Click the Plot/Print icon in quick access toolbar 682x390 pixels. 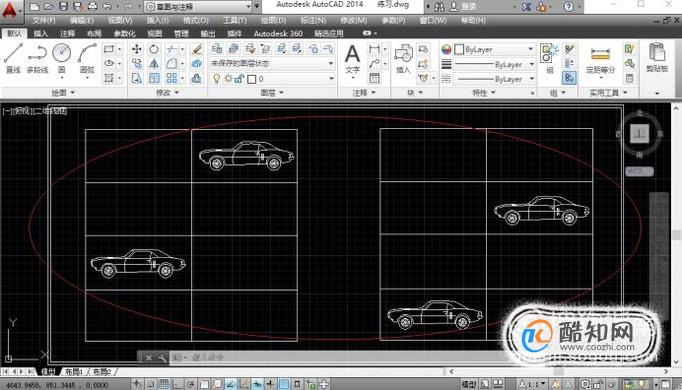tap(92, 7)
